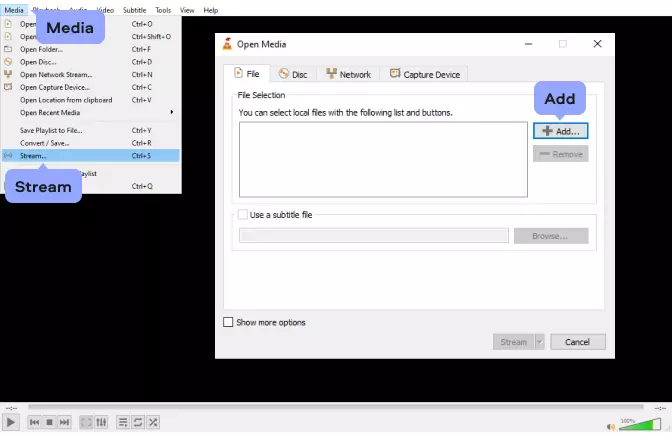Image resolution: width=672 pixels, height=433 pixels.
Task: Enable Use a subtitle file checkbox
Action: point(243,214)
